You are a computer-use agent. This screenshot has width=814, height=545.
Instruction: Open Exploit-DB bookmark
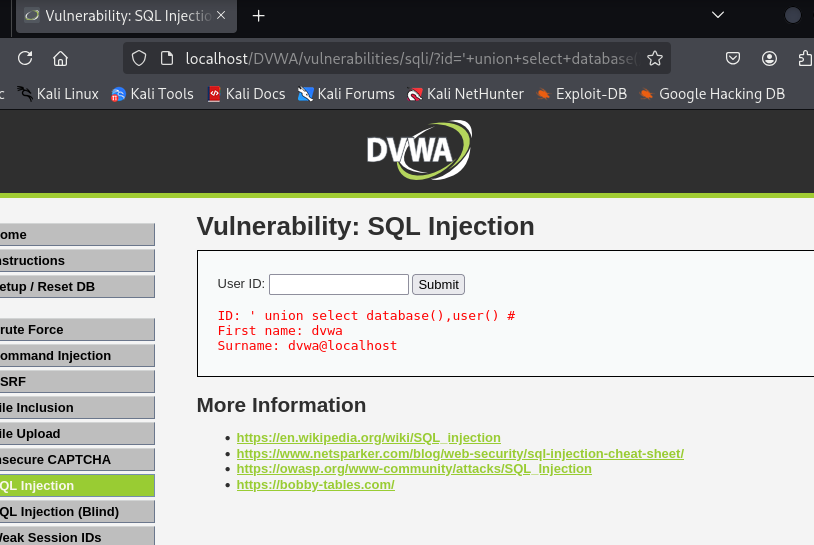[581, 94]
